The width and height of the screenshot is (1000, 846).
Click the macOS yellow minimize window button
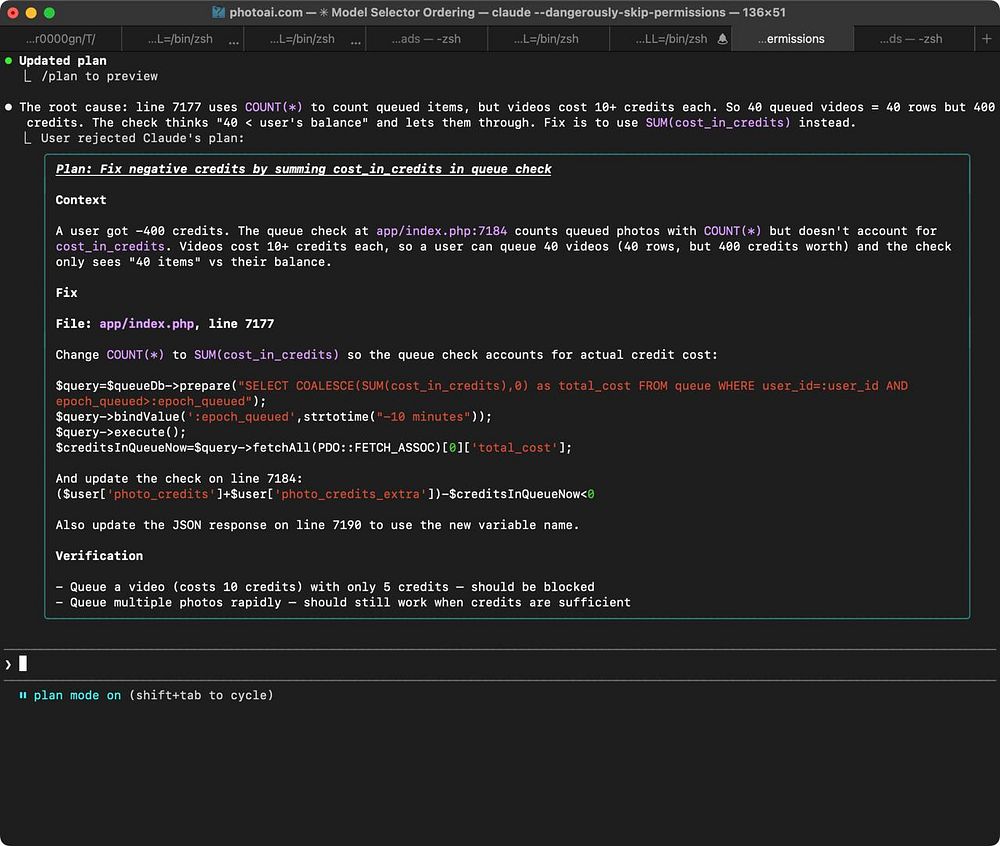[x=31, y=13]
